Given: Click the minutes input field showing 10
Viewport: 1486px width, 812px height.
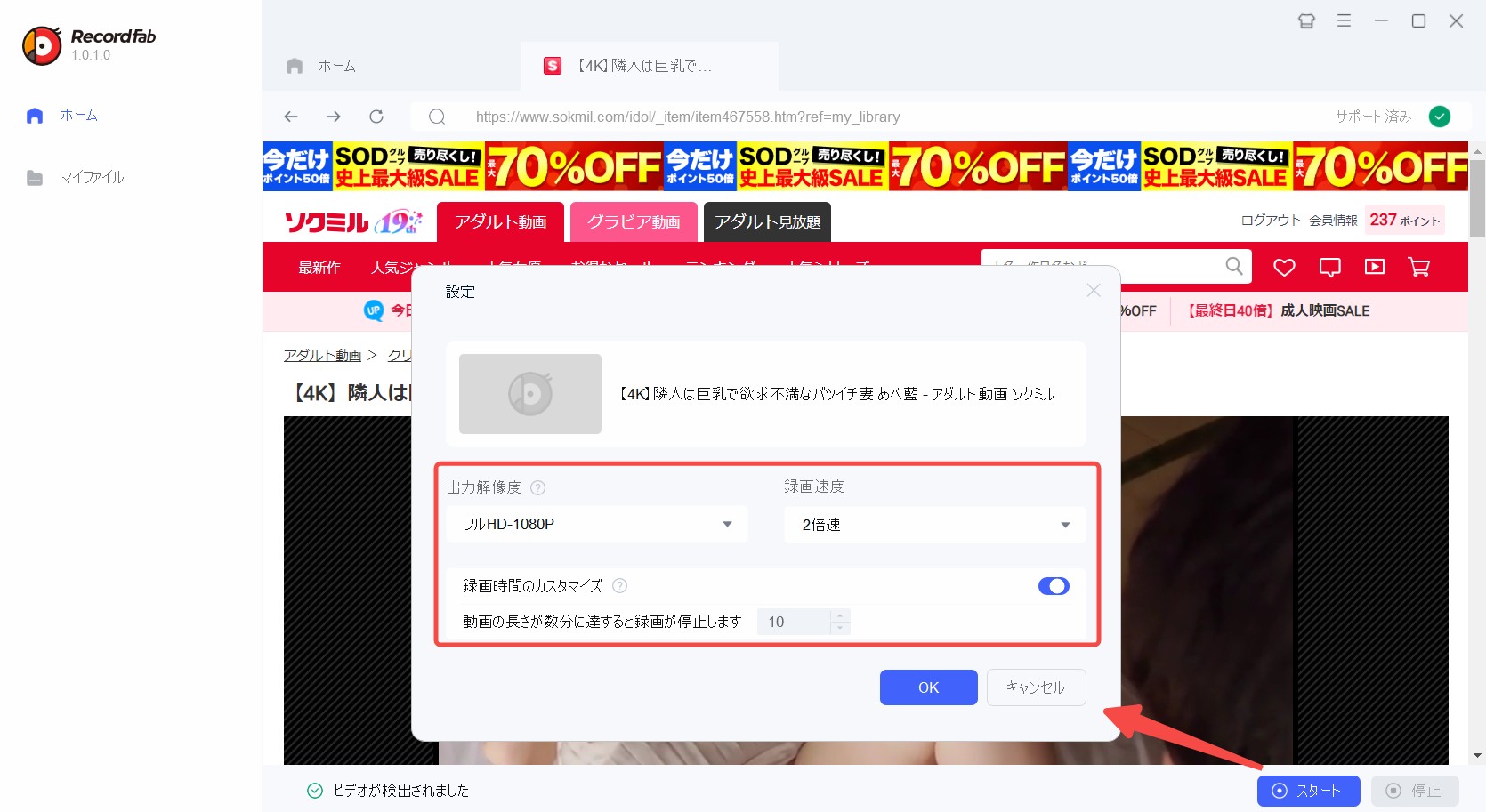Looking at the screenshot, I should tap(794, 622).
